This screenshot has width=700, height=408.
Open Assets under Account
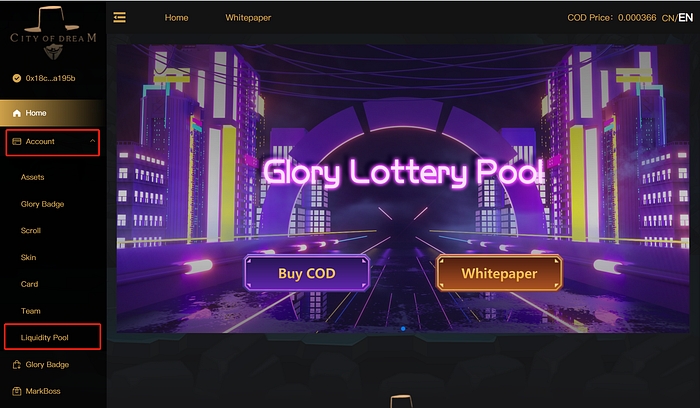pyautogui.click(x=33, y=177)
